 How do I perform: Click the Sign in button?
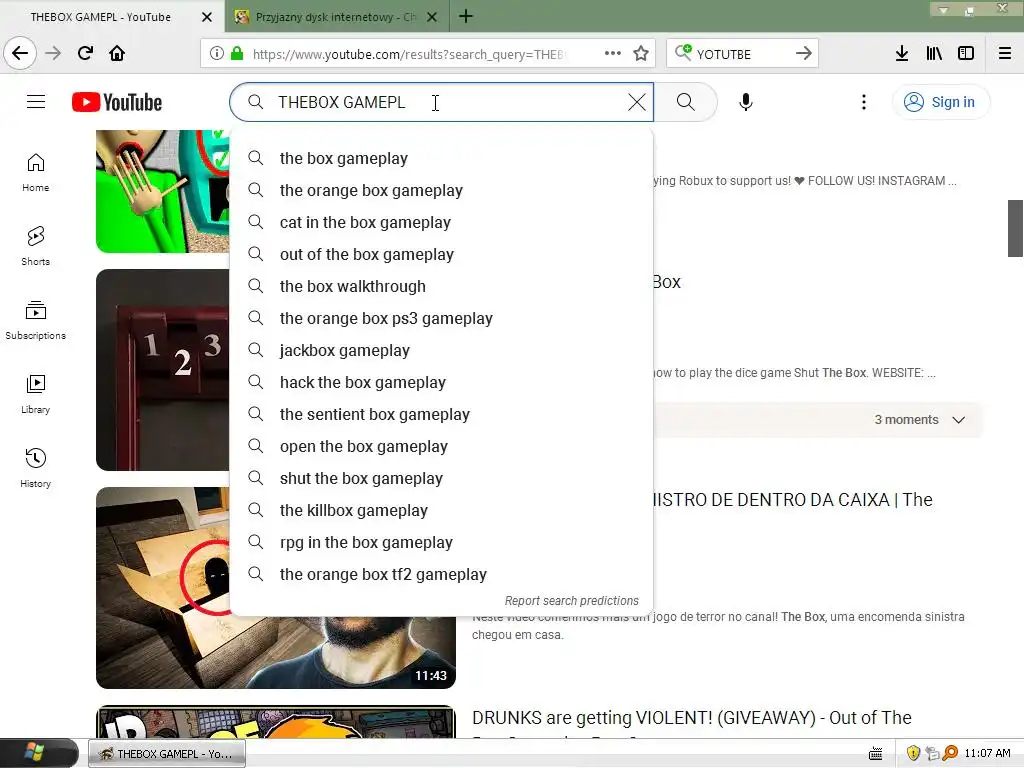tap(940, 102)
